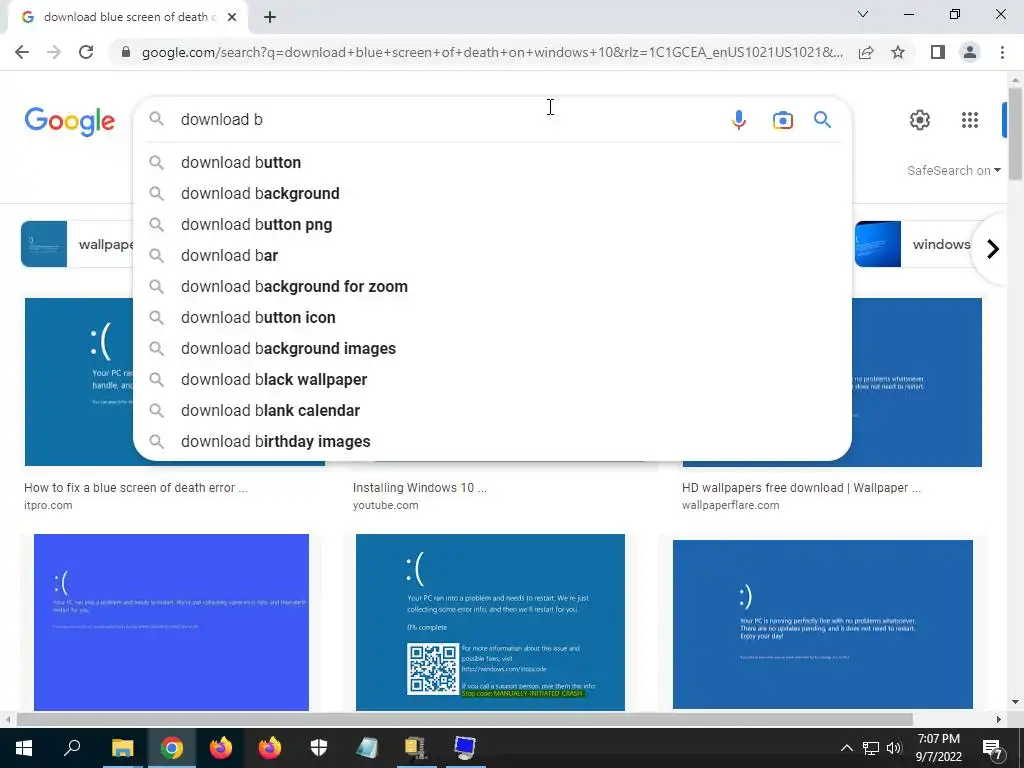Viewport: 1024px width, 768px height.
Task: Open 'Installing Windows 10' result link
Action: pyautogui.click(x=420, y=488)
